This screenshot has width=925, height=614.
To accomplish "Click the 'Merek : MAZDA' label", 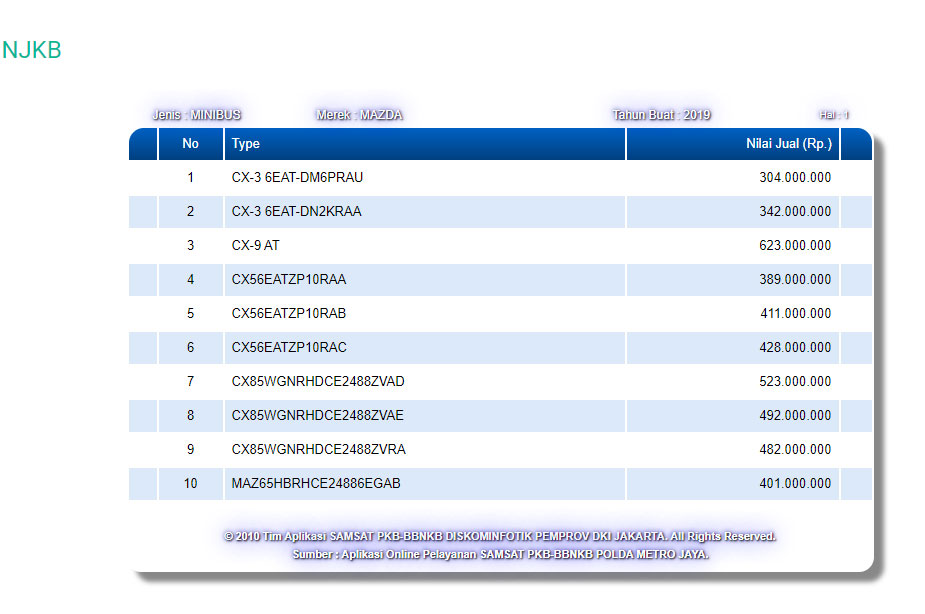I will point(359,115).
